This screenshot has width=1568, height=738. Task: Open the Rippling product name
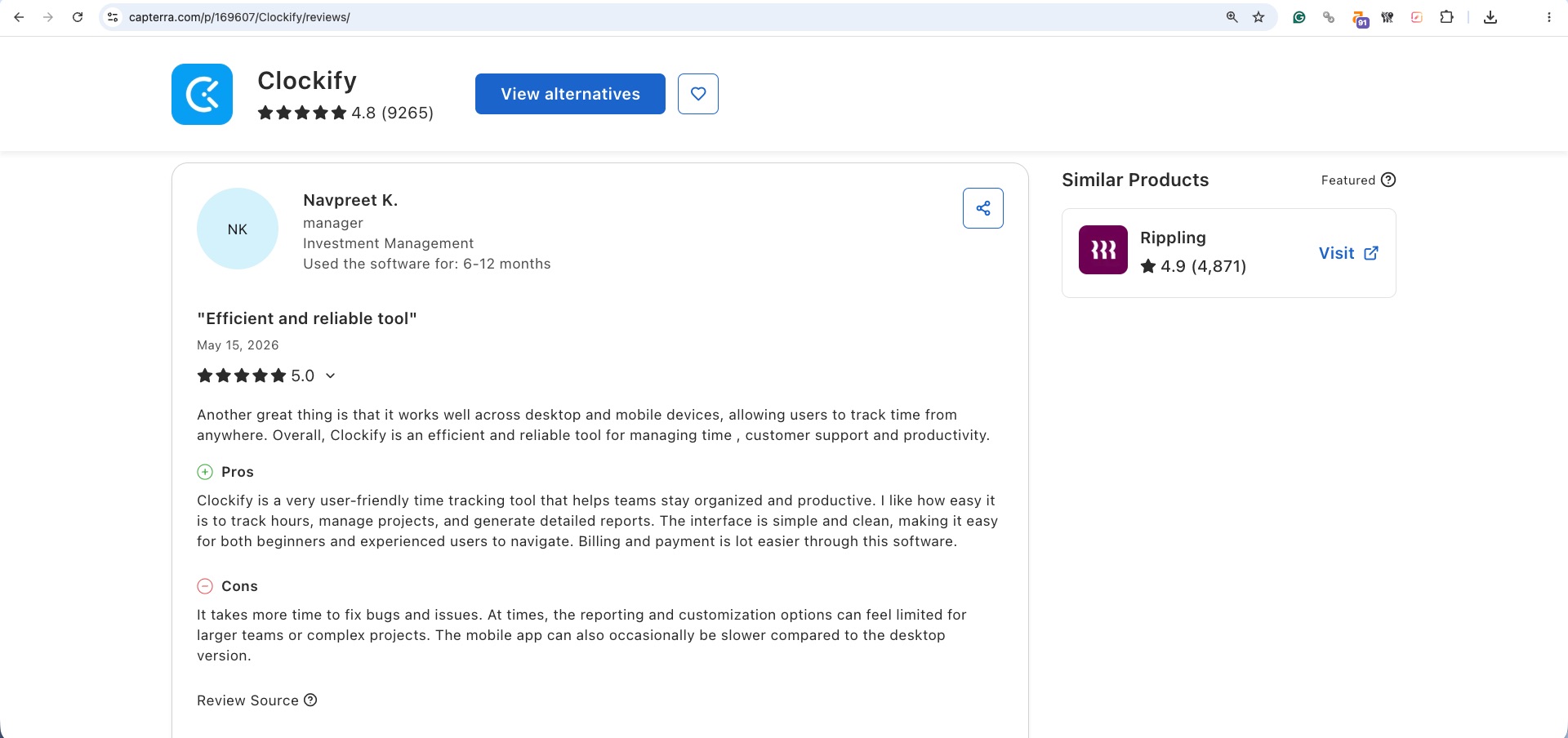(1173, 238)
